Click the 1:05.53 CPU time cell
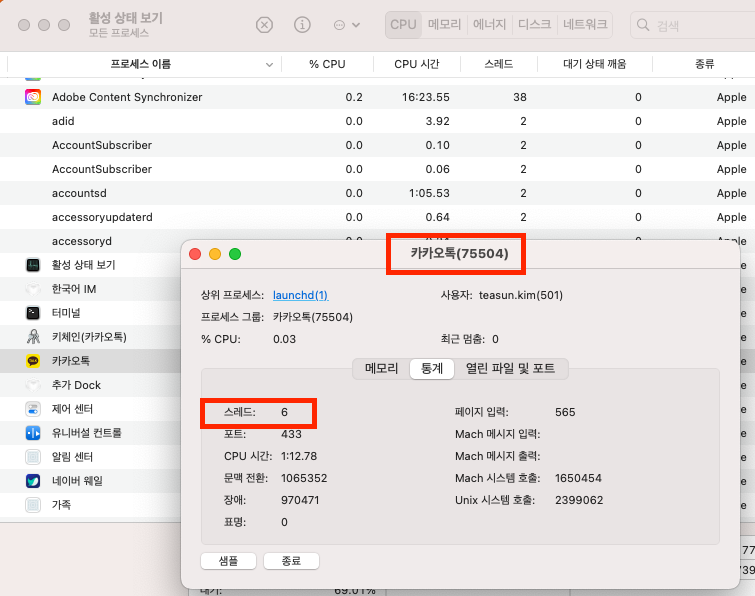755x596 pixels. tap(429, 193)
